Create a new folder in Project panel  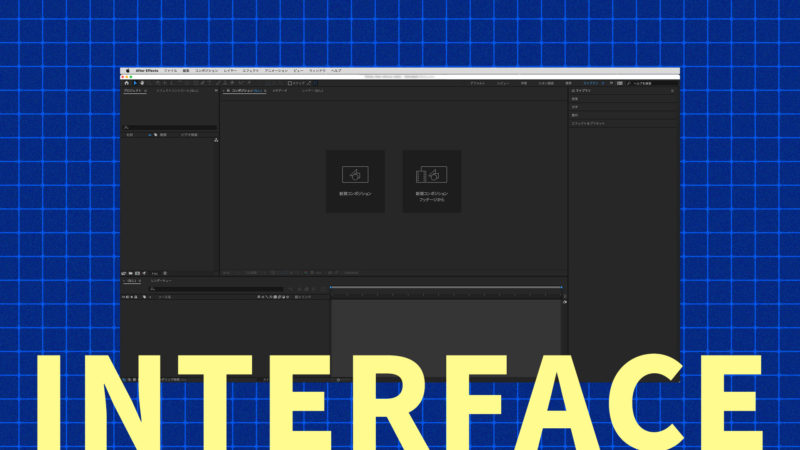point(131,273)
